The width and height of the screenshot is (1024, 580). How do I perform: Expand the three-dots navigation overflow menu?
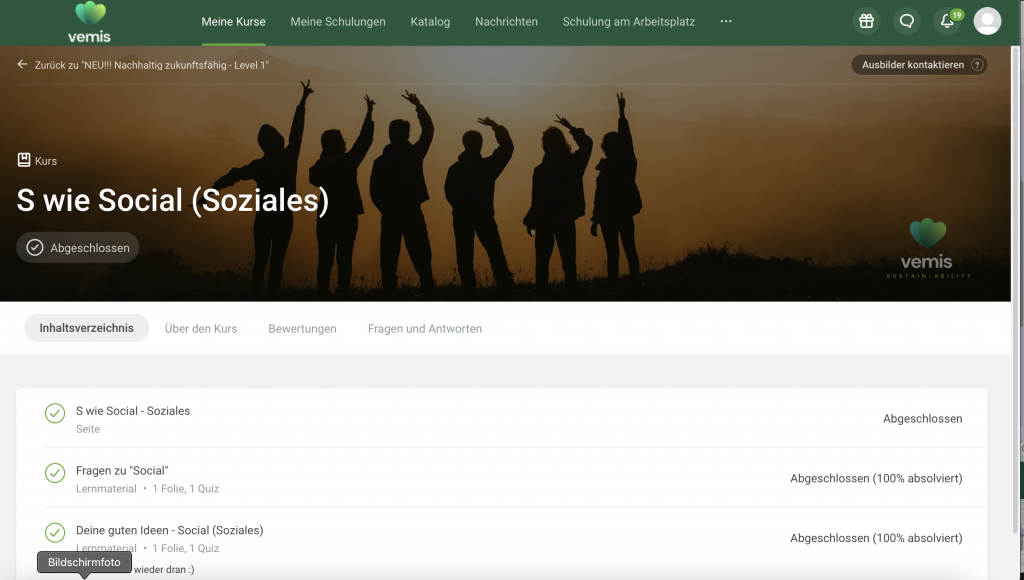click(726, 21)
